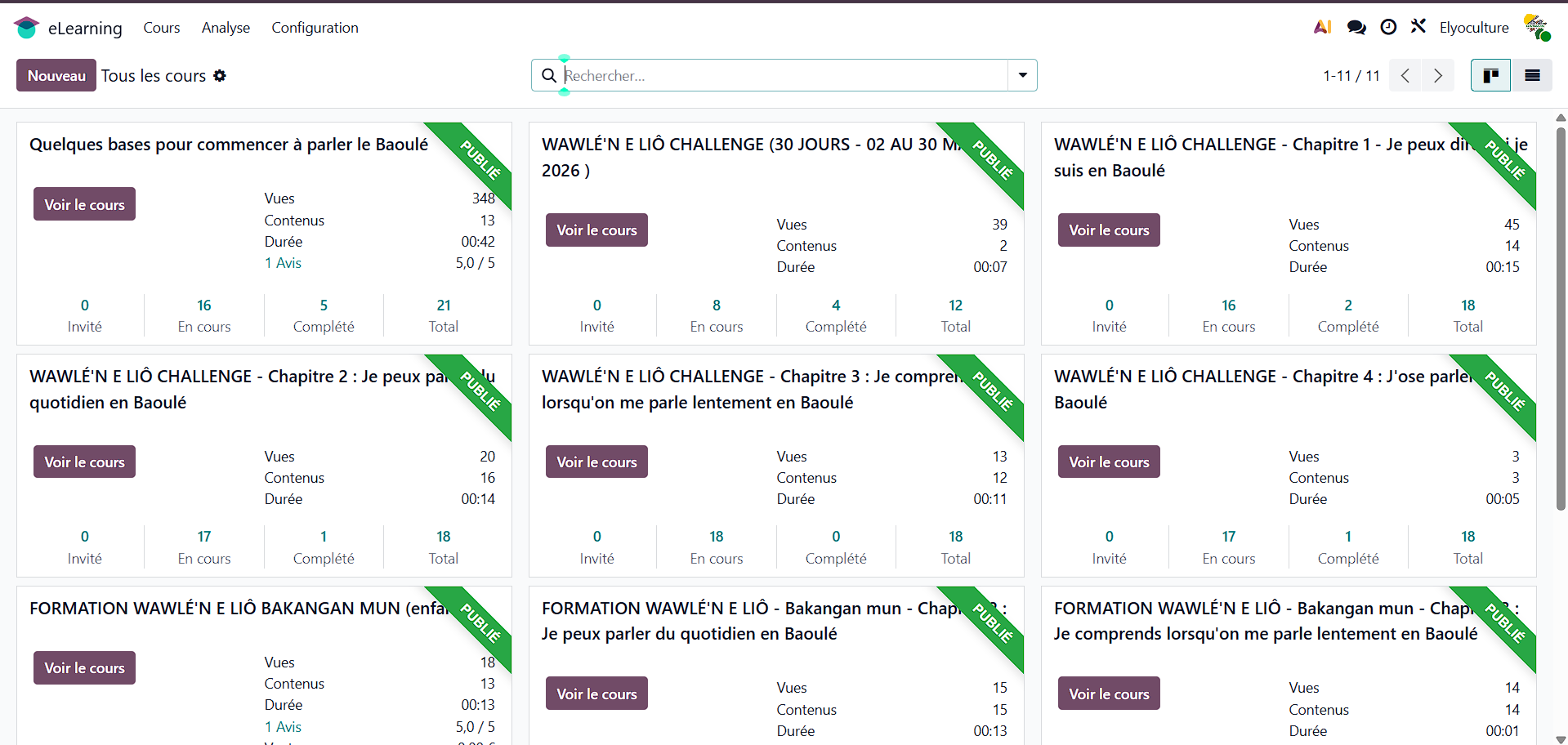Open 16 En cours on Quelques bases card
This screenshot has width=1568, height=745.
click(x=204, y=315)
